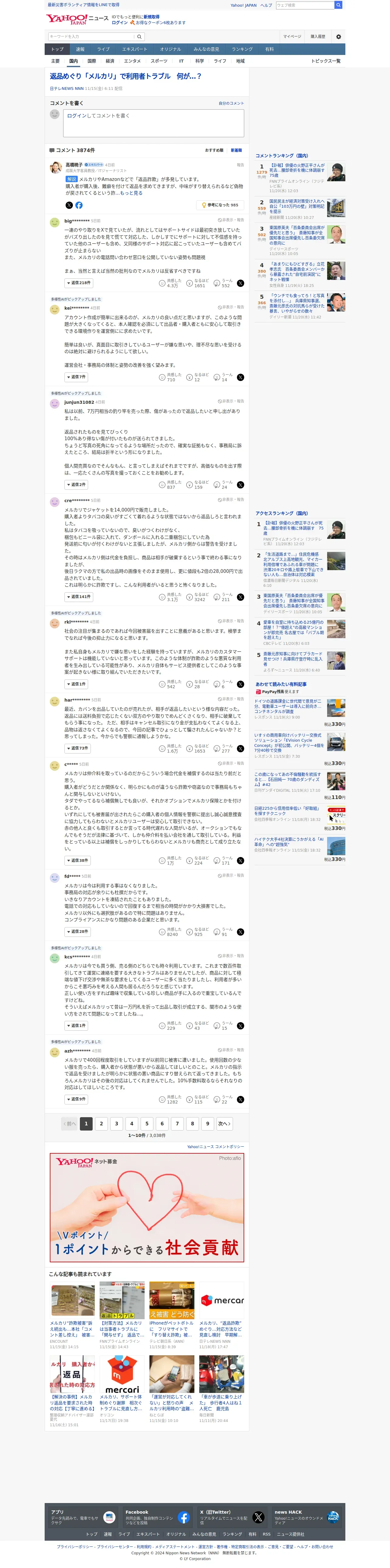Open article title 返品めぐり「メルカリ」で利用者トラブル
The height and width of the screenshot is (1568, 390).
click(x=125, y=77)
